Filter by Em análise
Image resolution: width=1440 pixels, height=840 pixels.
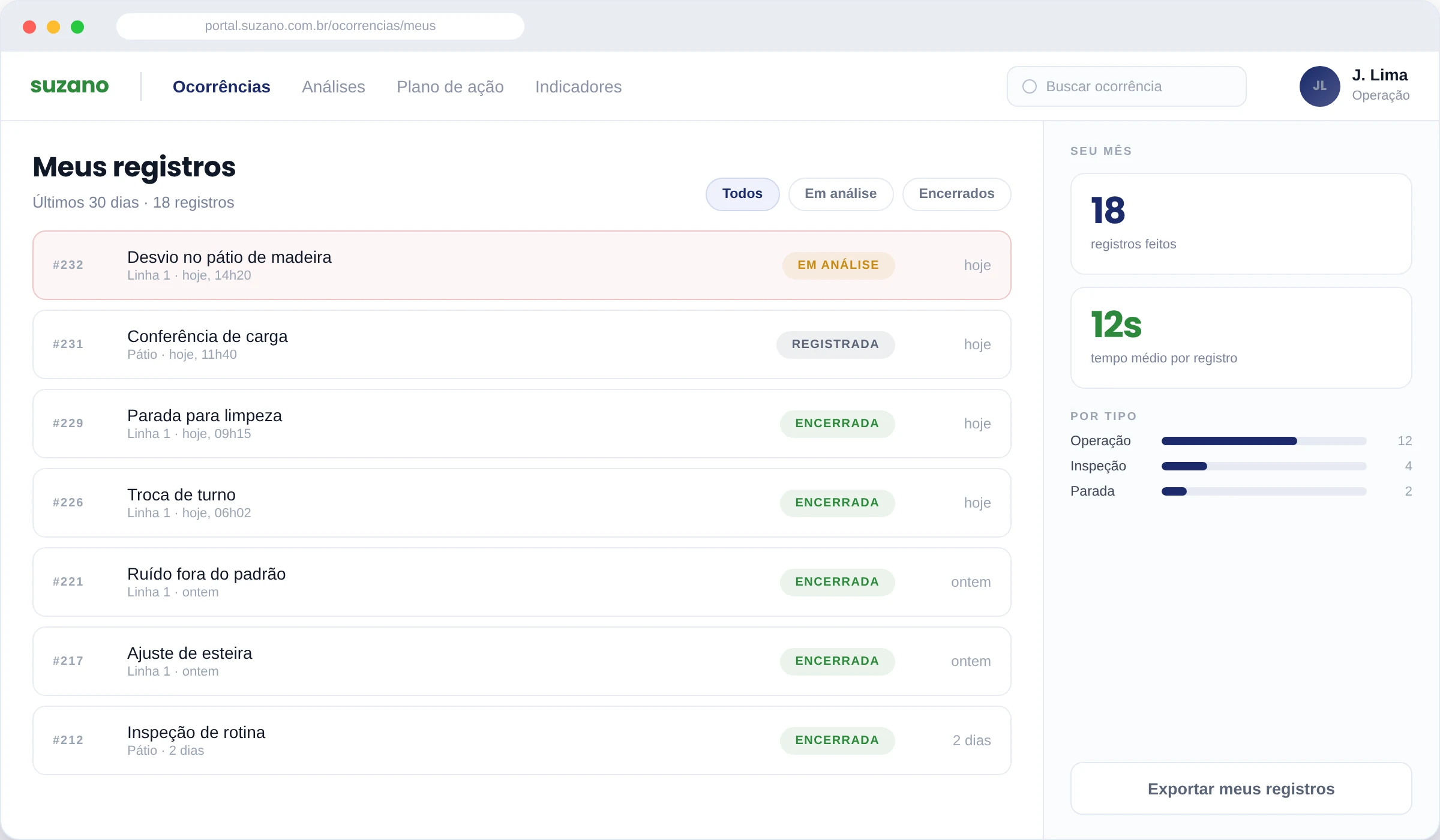tap(841, 194)
